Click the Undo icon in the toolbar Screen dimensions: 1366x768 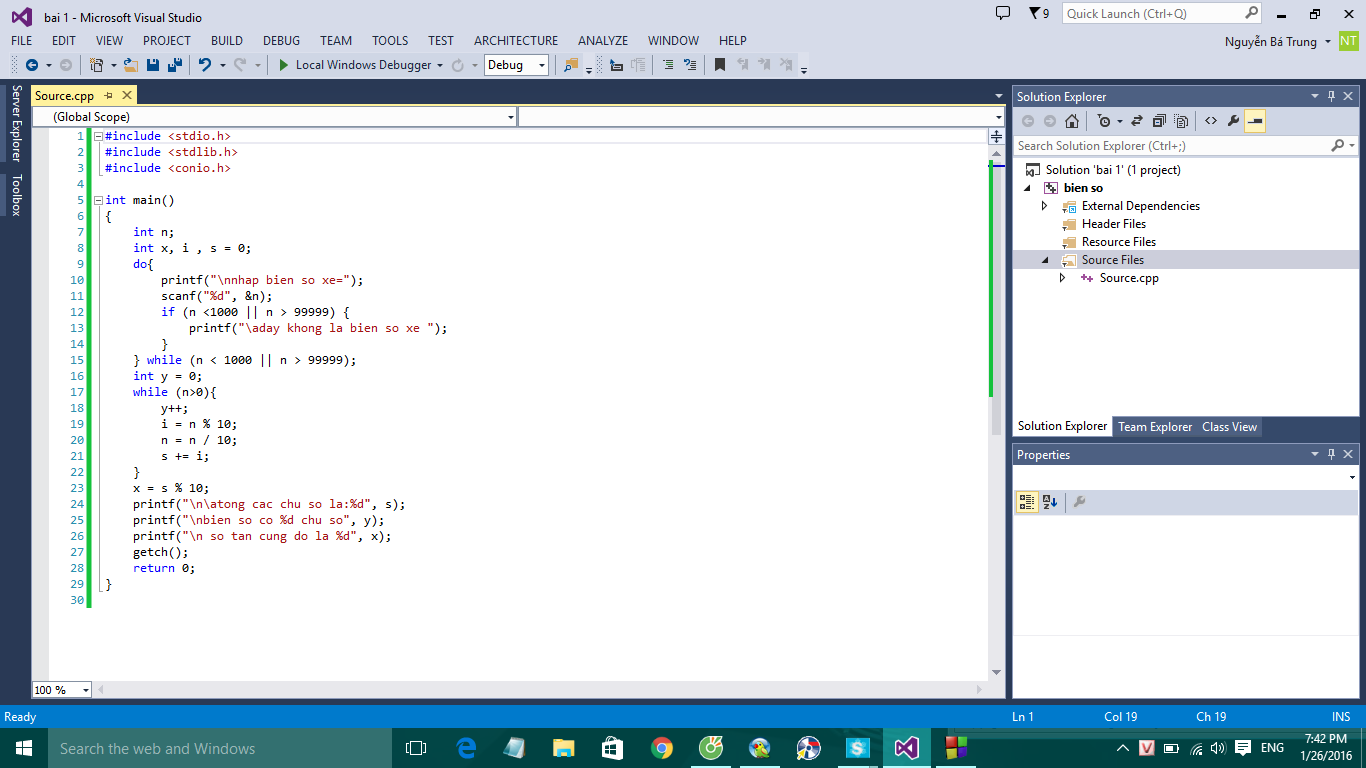click(207, 64)
